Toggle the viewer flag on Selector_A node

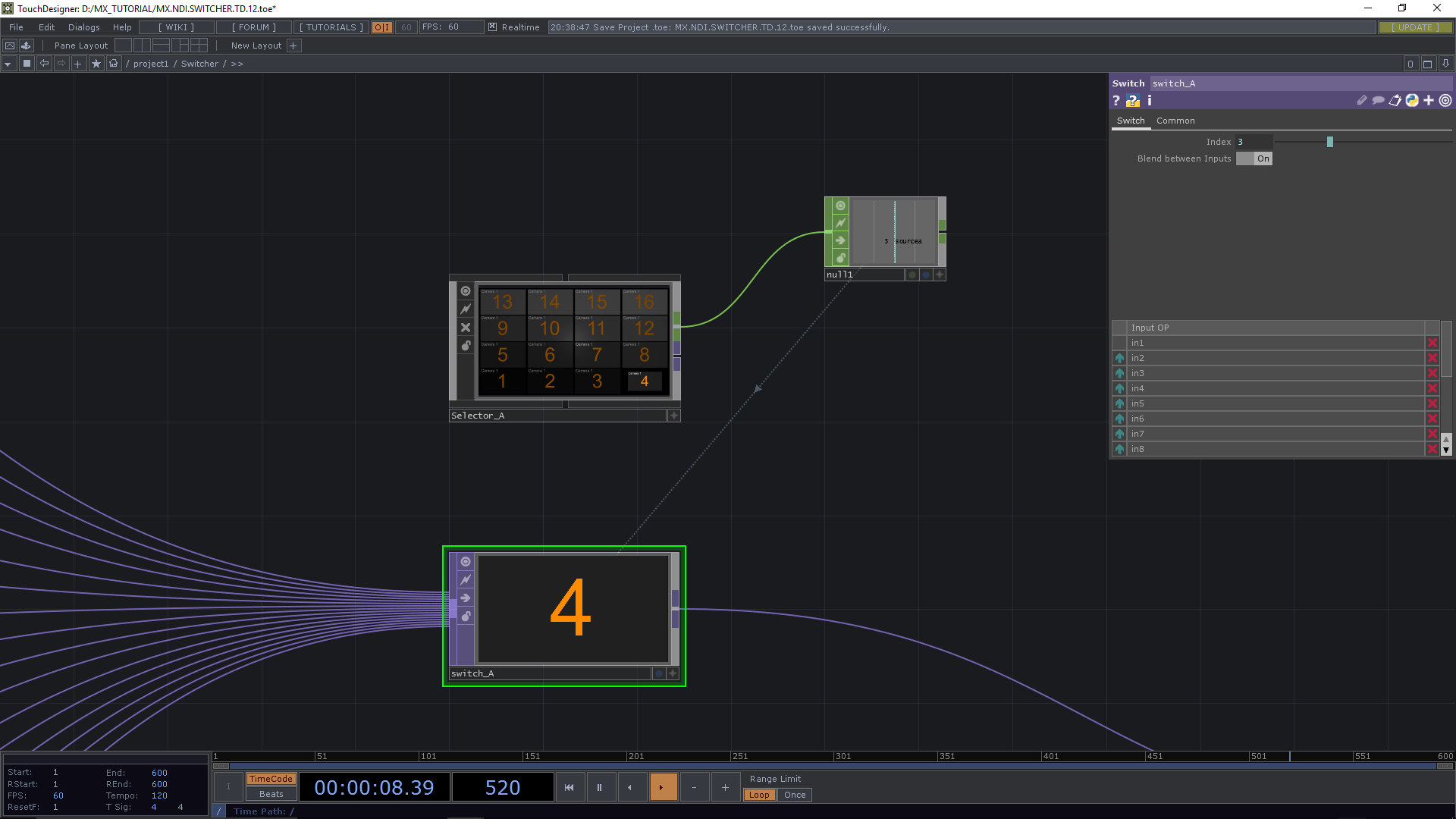click(466, 291)
